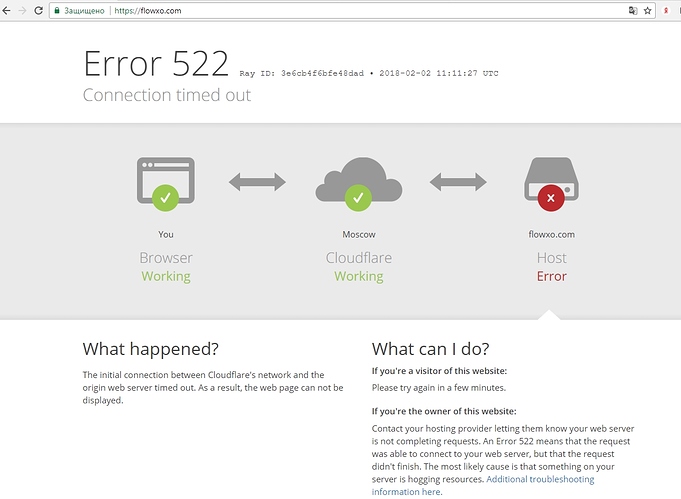Click the Cloudflare cloud icon with checkmark
Viewport: 681px width, 499px height.
tap(359, 184)
